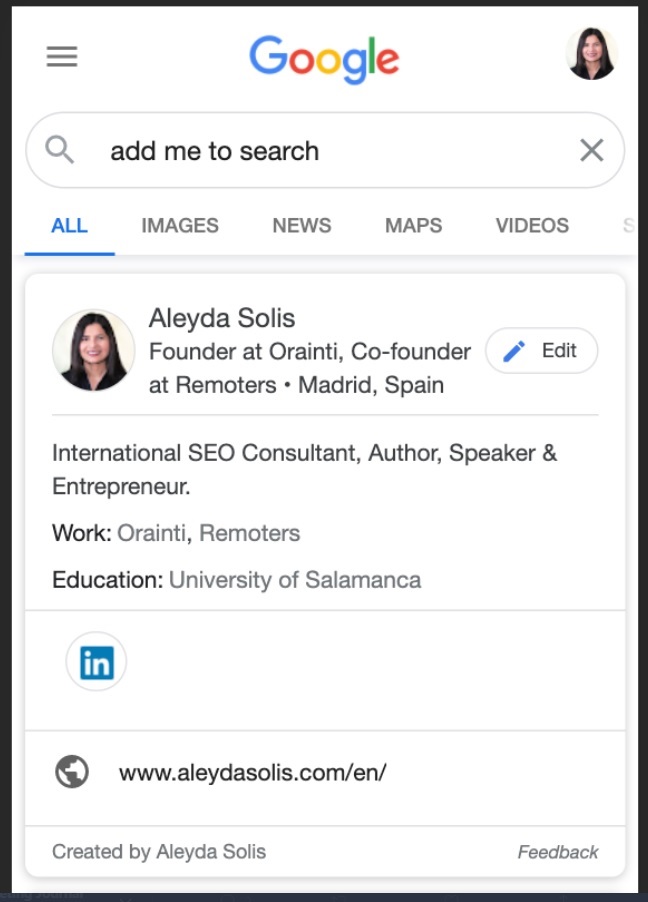Open the Remoters work link

(249, 533)
